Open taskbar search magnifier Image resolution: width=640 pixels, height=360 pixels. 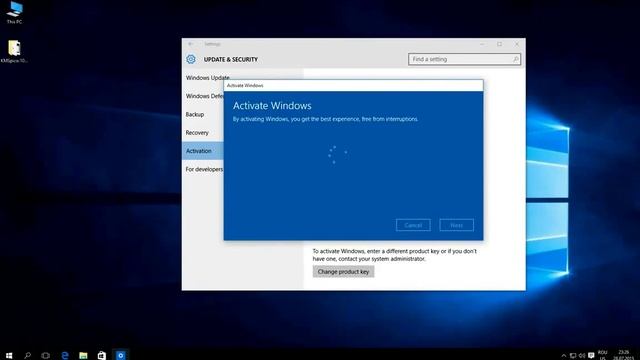[x=27, y=355]
